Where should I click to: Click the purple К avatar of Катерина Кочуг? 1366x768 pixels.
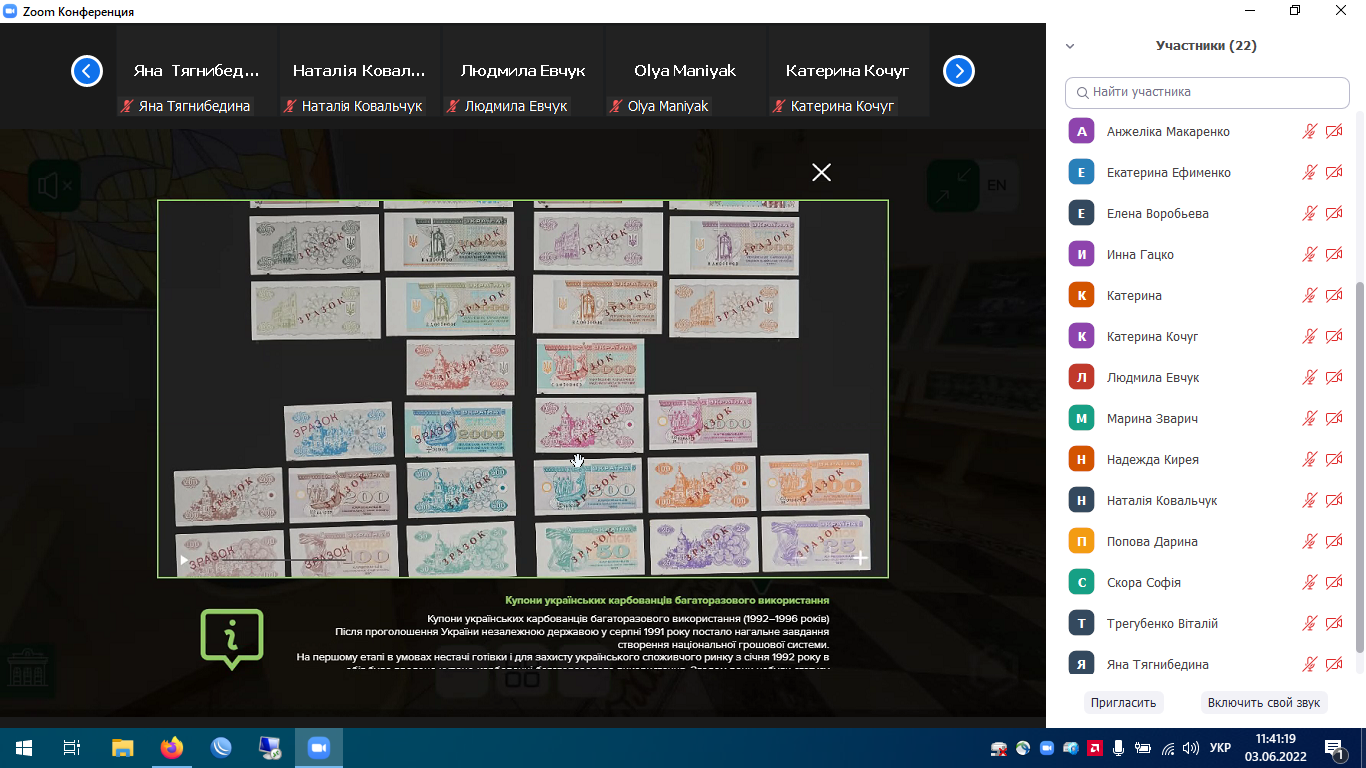[1082, 337]
